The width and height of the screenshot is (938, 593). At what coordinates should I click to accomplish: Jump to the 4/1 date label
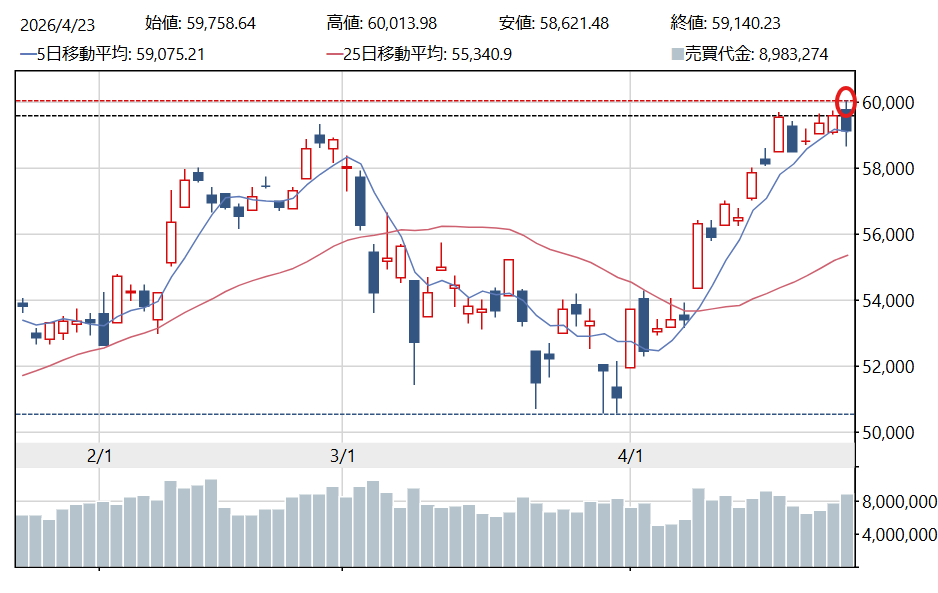tap(630, 456)
